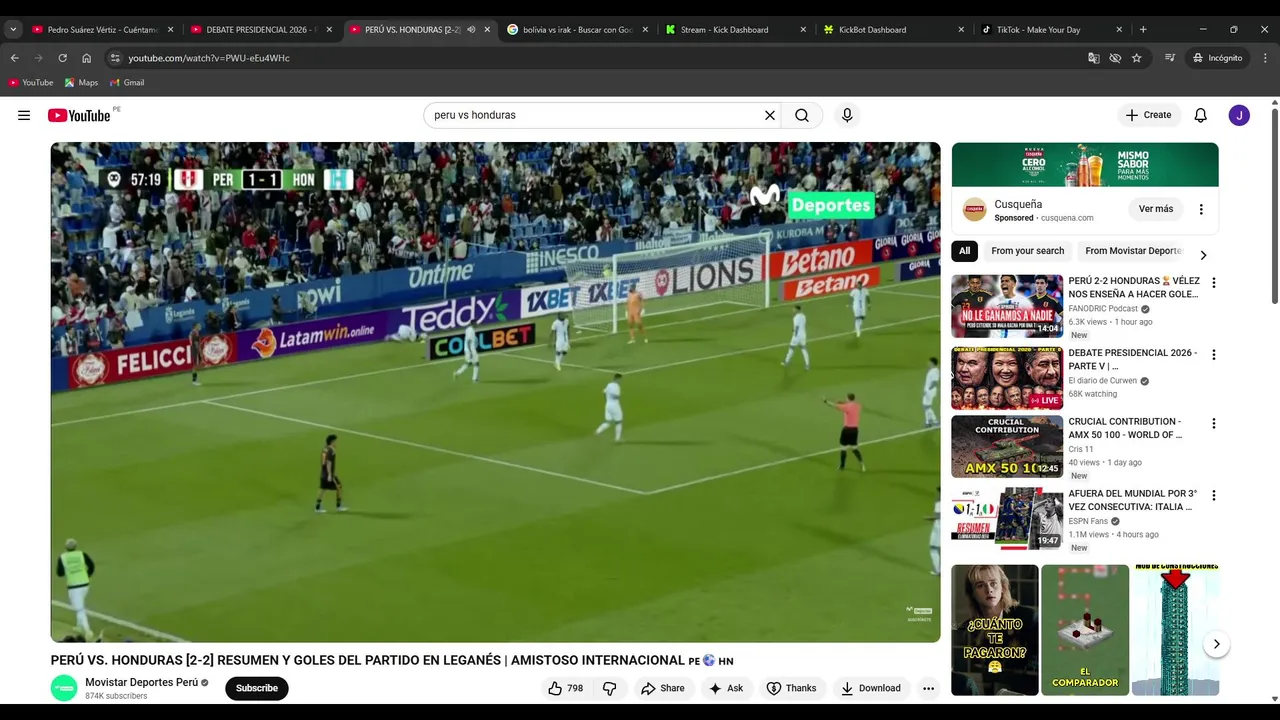Click Ver más on the Cusqueña ad
Viewport: 1280px width, 720px height.
[x=1156, y=209]
